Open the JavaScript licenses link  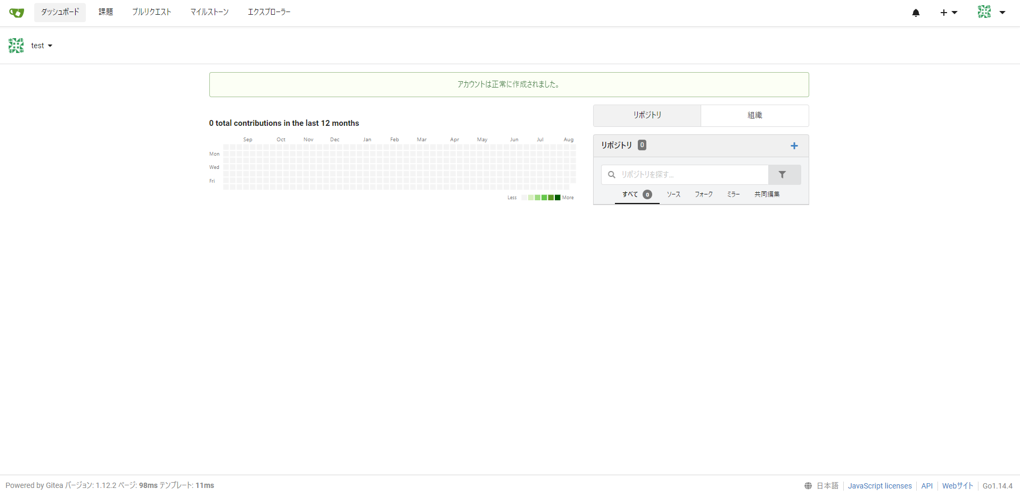879,486
